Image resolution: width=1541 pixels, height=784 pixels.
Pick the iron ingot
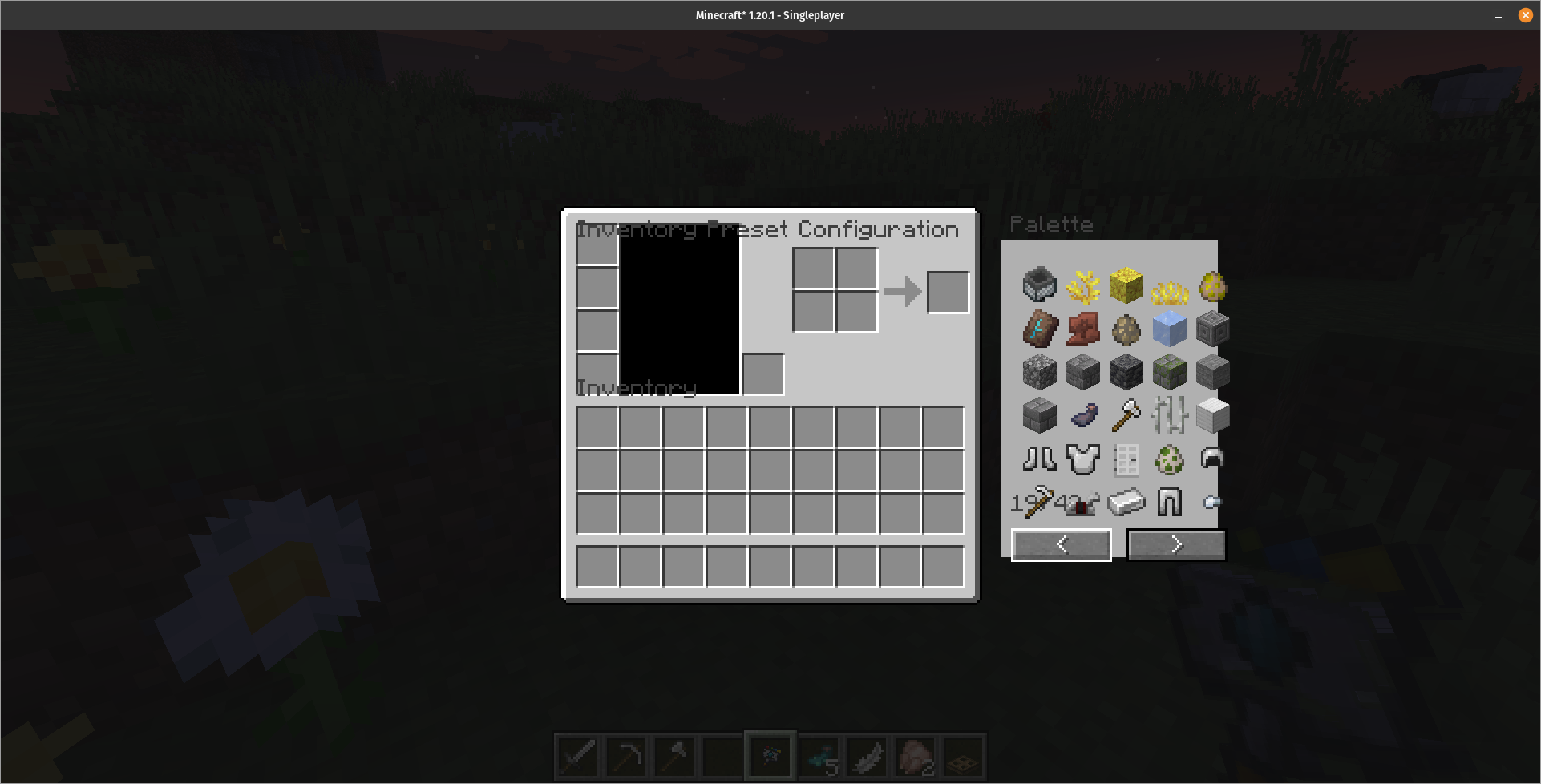pyautogui.click(x=1126, y=502)
